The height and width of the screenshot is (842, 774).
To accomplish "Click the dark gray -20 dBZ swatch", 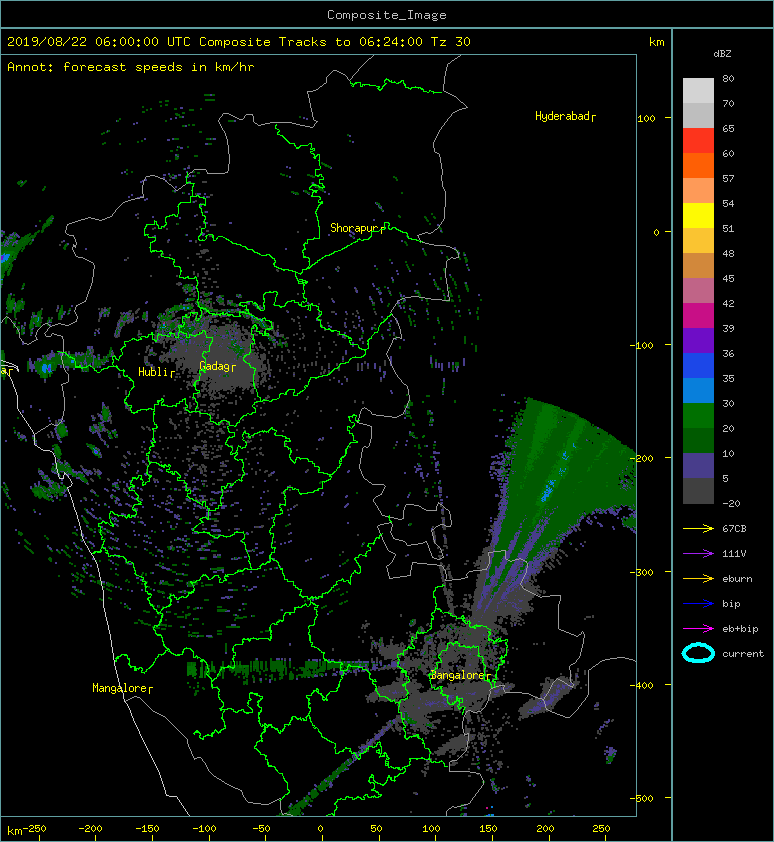I will click(x=698, y=491).
